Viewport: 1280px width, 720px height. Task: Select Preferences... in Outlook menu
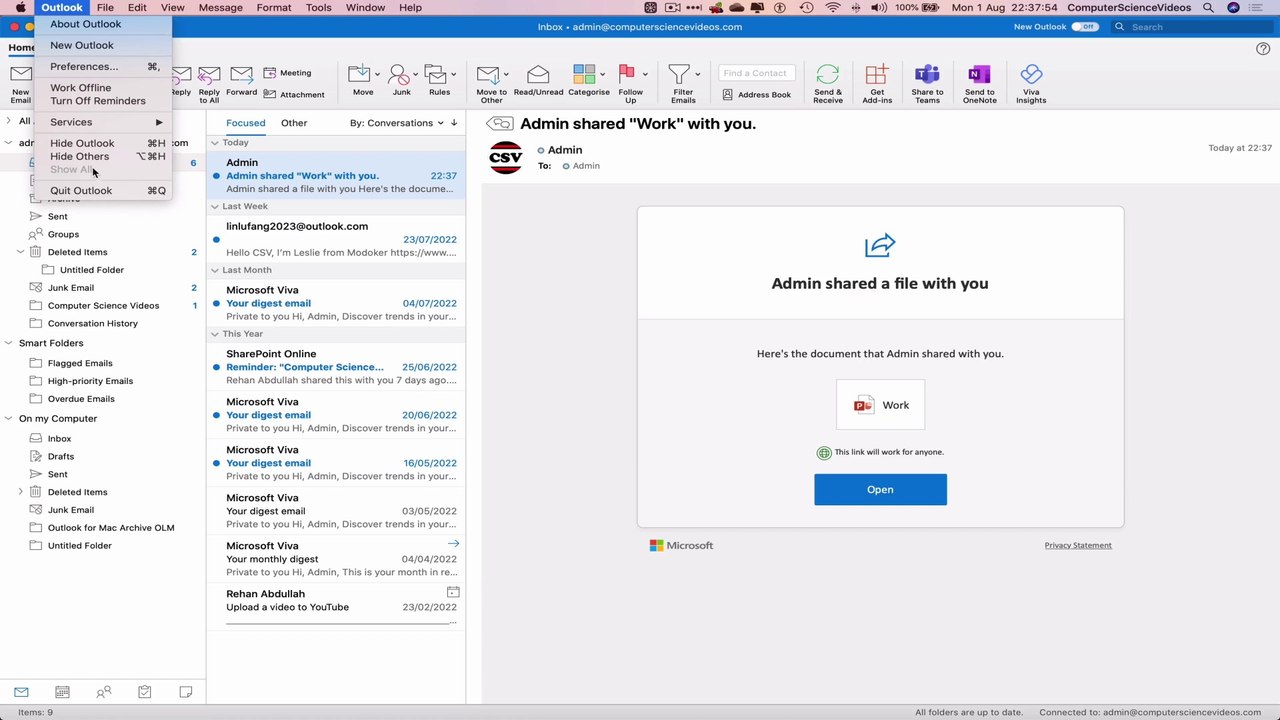coord(104,66)
